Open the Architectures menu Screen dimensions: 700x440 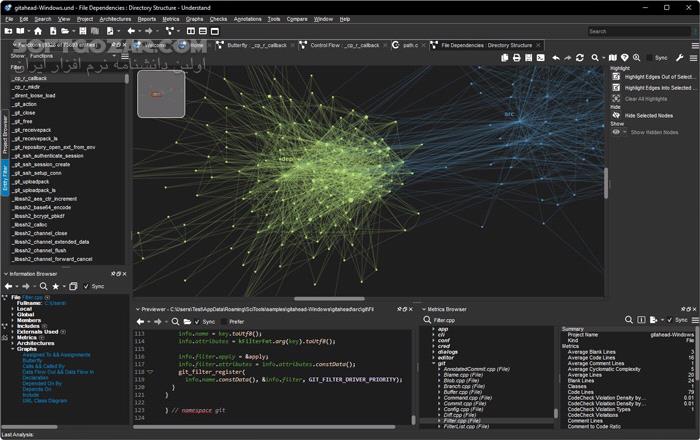(115, 19)
